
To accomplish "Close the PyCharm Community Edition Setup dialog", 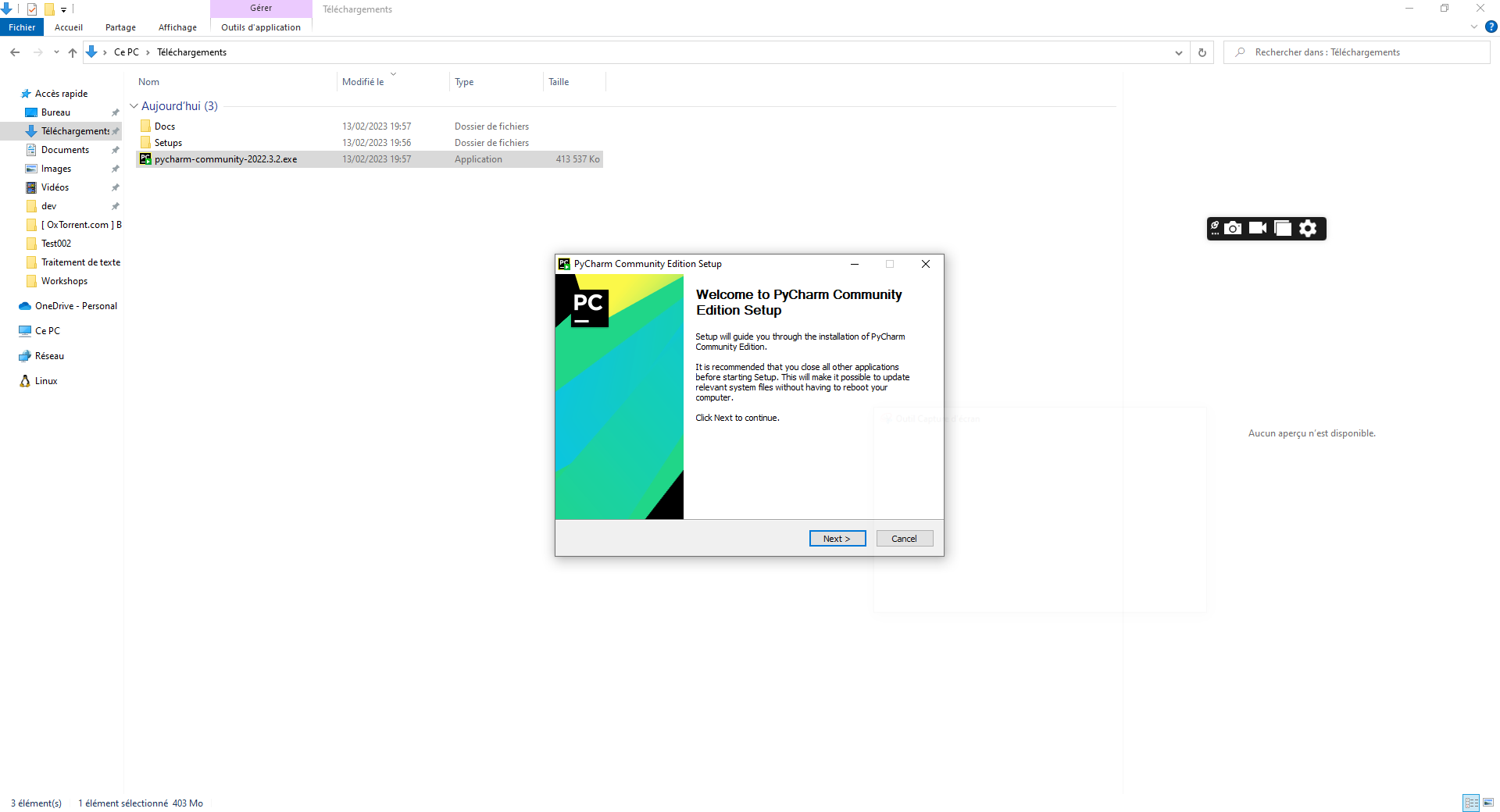I will tap(926, 264).
